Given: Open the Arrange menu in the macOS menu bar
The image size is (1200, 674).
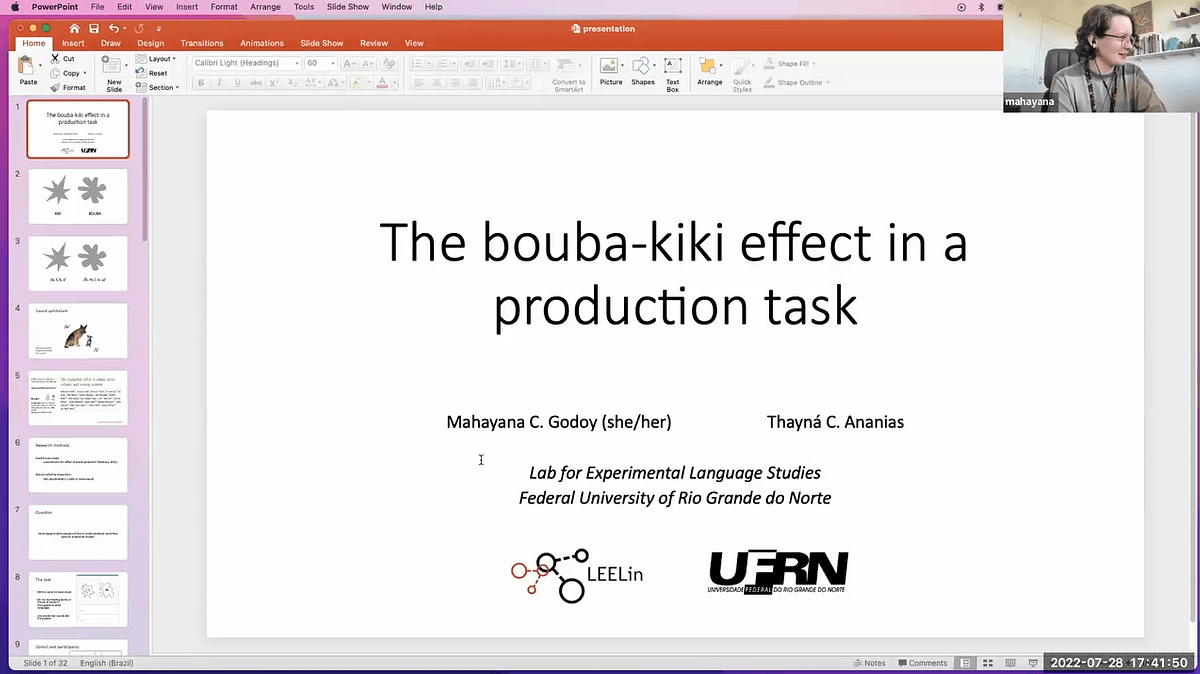Looking at the screenshot, I should [x=265, y=7].
